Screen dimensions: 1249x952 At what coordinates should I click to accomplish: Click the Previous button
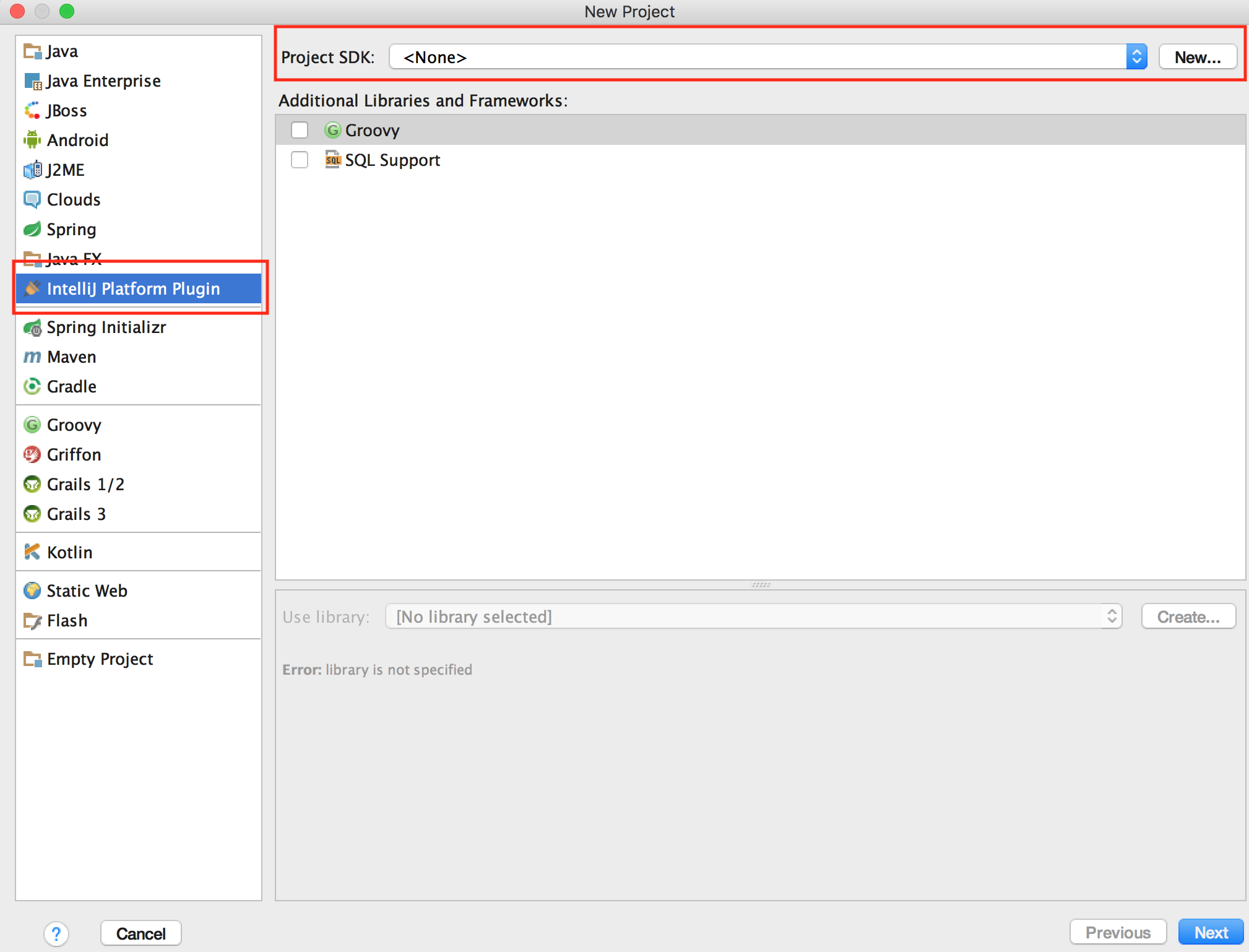click(1118, 932)
